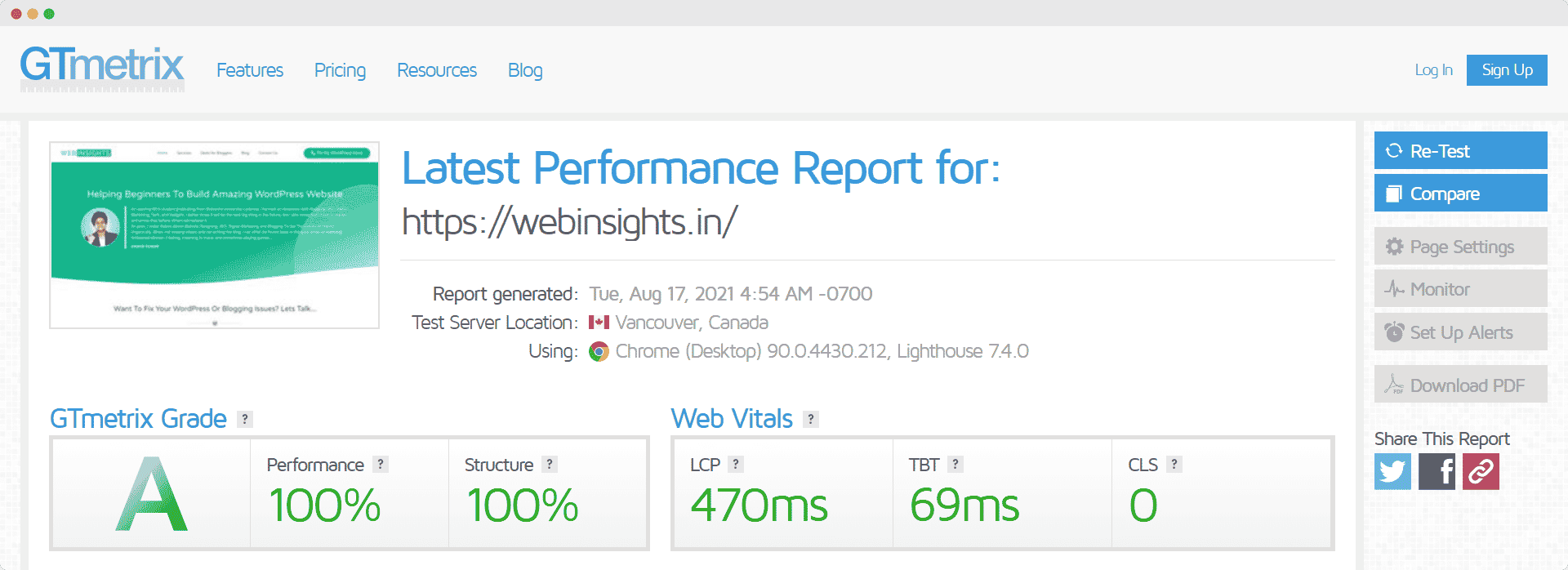This screenshot has width=1568, height=570.
Task: Open help icon next to Web Vitals
Action: click(x=810, y=419)
